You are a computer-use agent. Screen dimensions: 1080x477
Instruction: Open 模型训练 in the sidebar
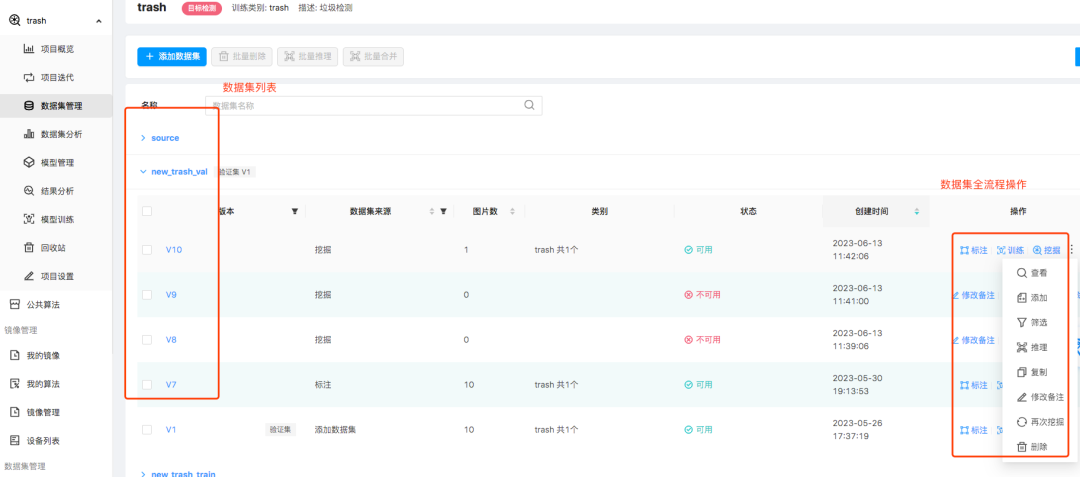pos(56,219)
